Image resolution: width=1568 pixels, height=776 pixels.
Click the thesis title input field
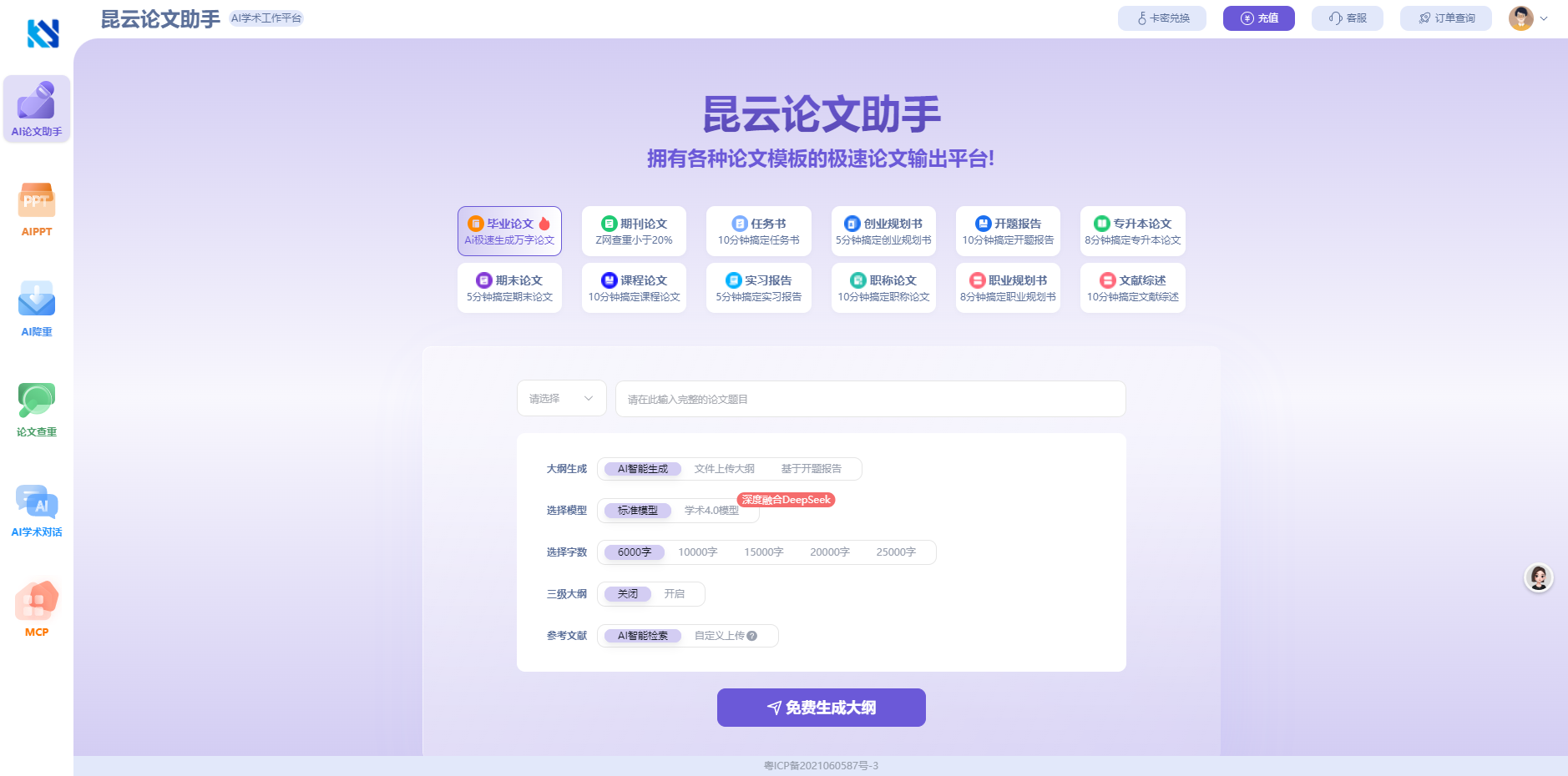pyautogui.click(x=870, y=399)
